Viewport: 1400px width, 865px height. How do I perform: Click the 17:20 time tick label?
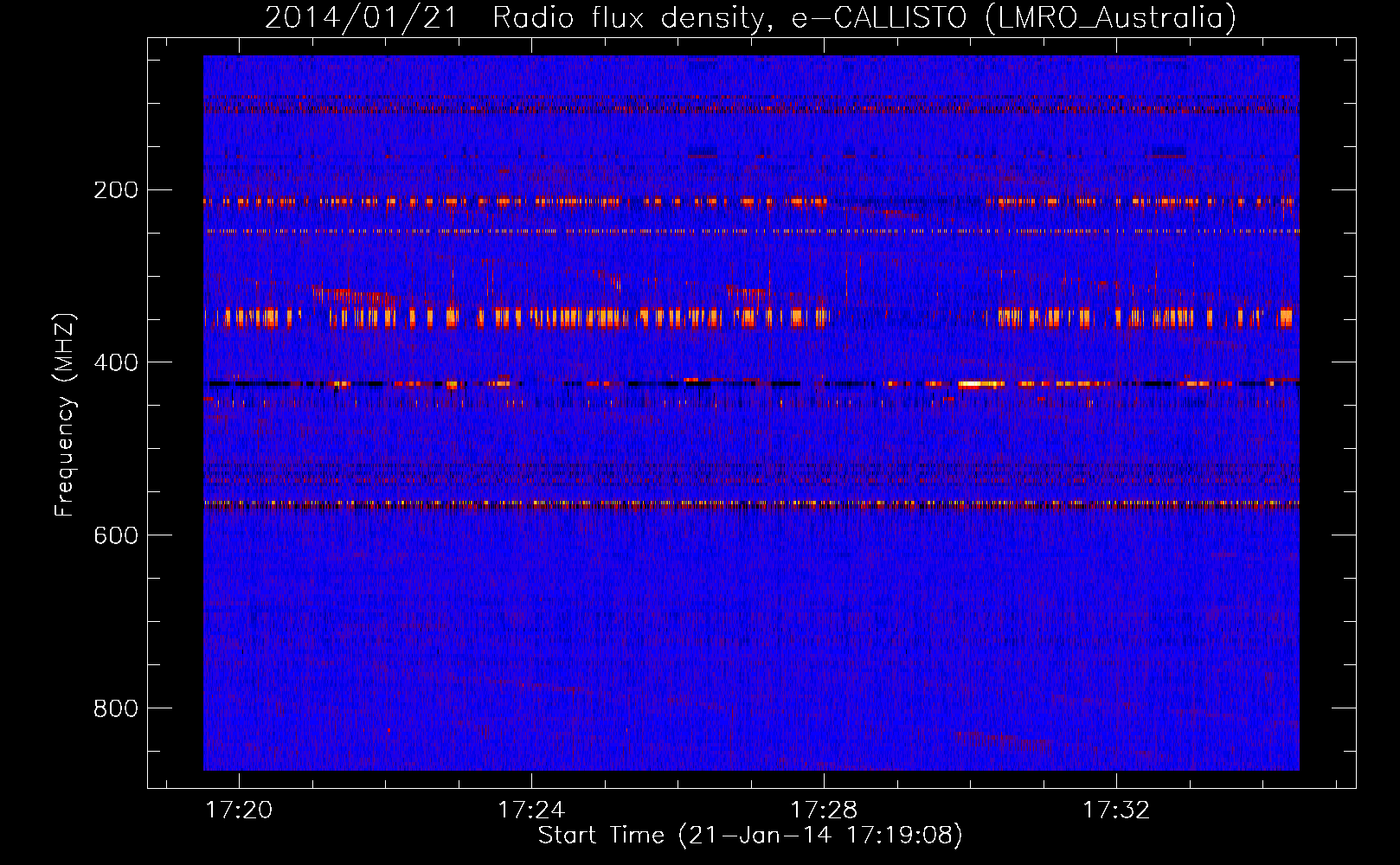click(x=239, y=810)
